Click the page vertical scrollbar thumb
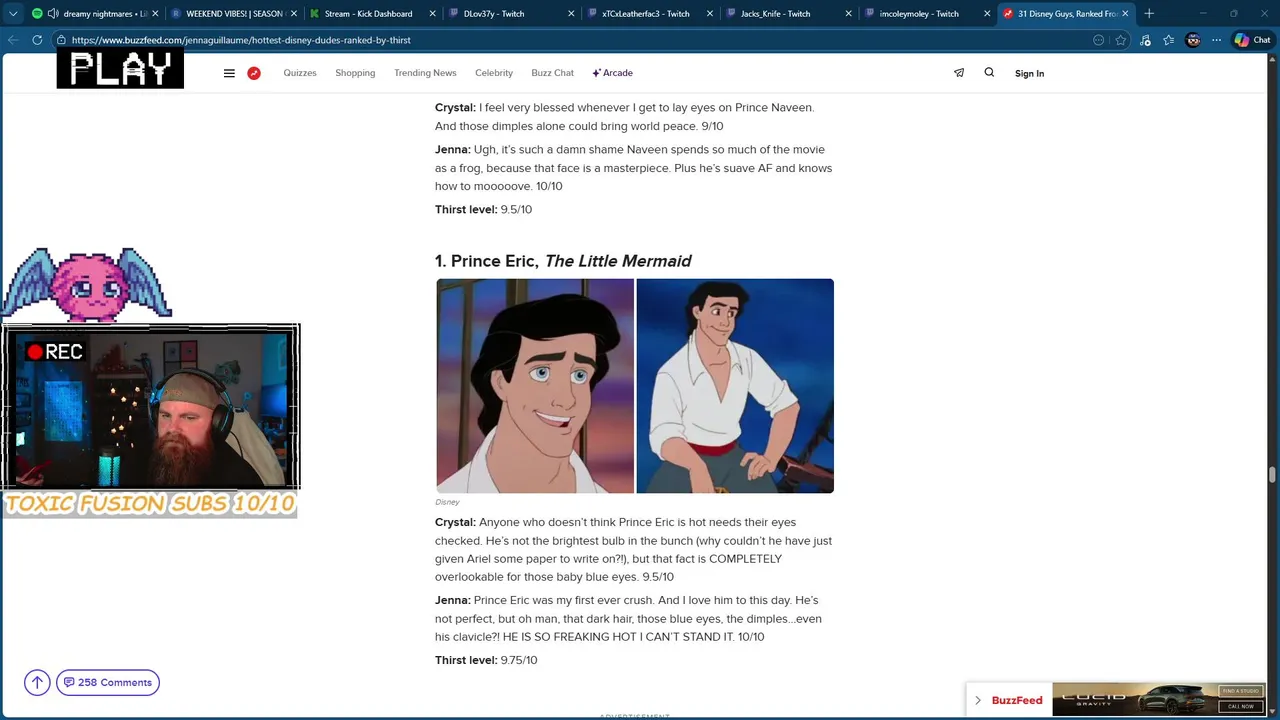The image size is (1280, 720). coord(1272,474)
